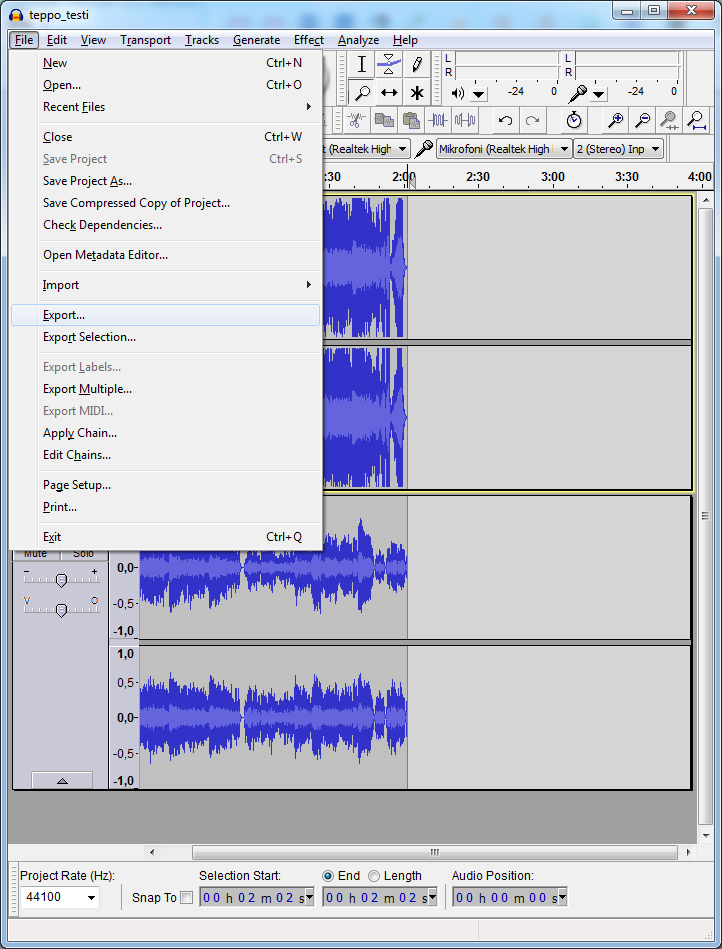The height and width of the screenshot is (949, 722).
Task: Click the horizontal scrollbar below the tracks
Action: (433, 853)
